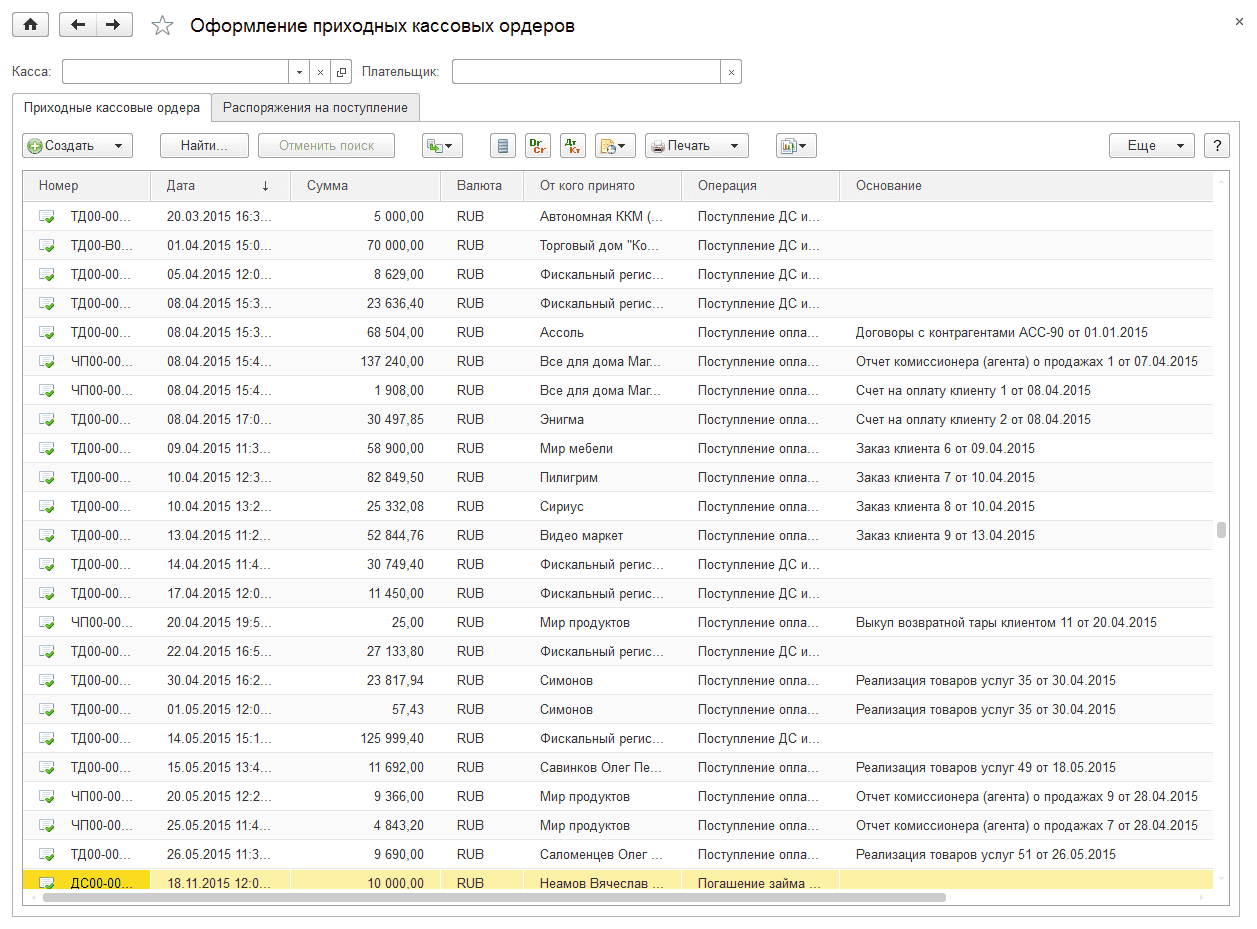The height and width of the screenshot is (929, 1257).
Task: Click posted-document icon of Ассоль row
Action: [x=46, y=332]
